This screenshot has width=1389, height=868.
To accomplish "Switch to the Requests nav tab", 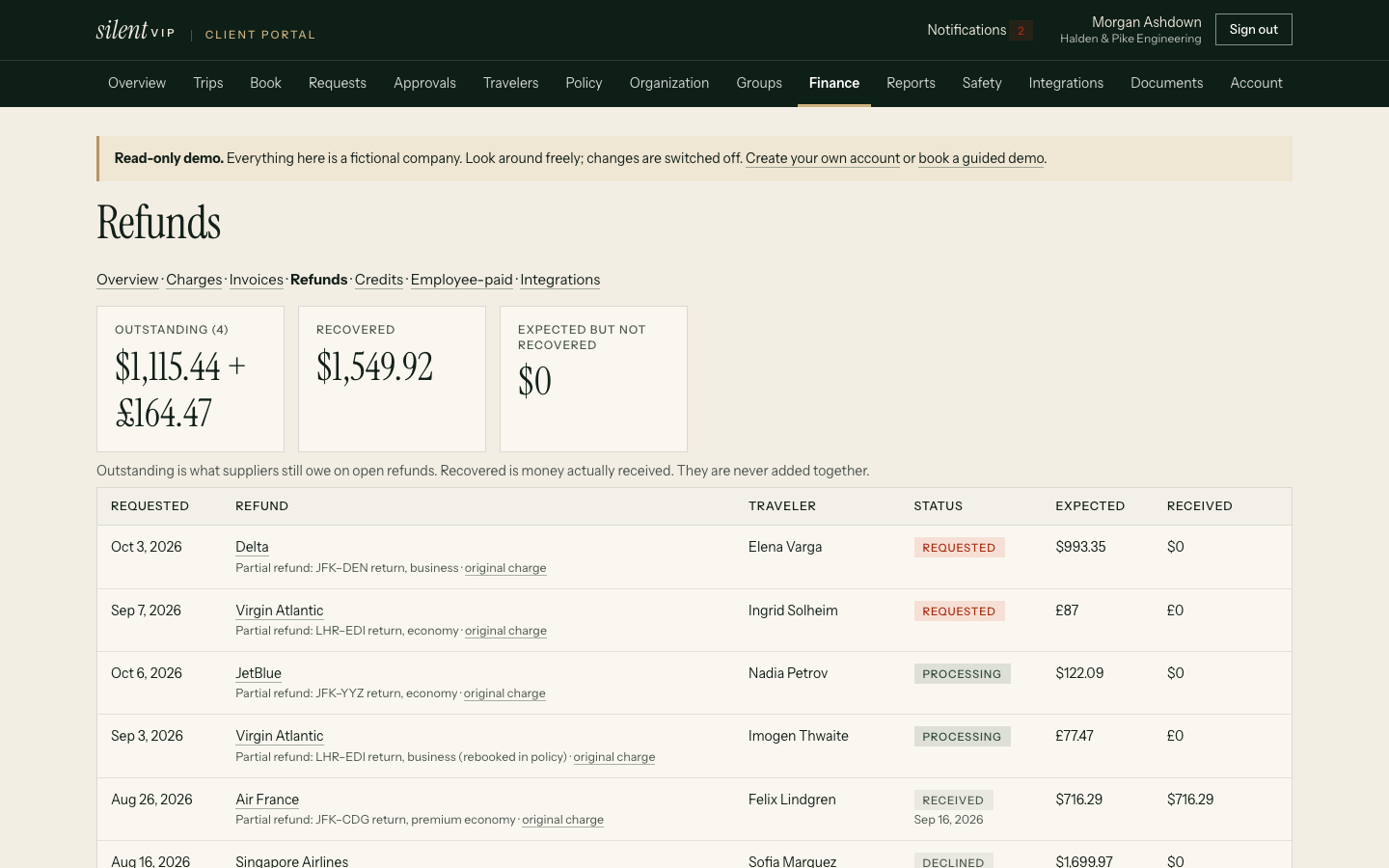I will click(338, 83).
